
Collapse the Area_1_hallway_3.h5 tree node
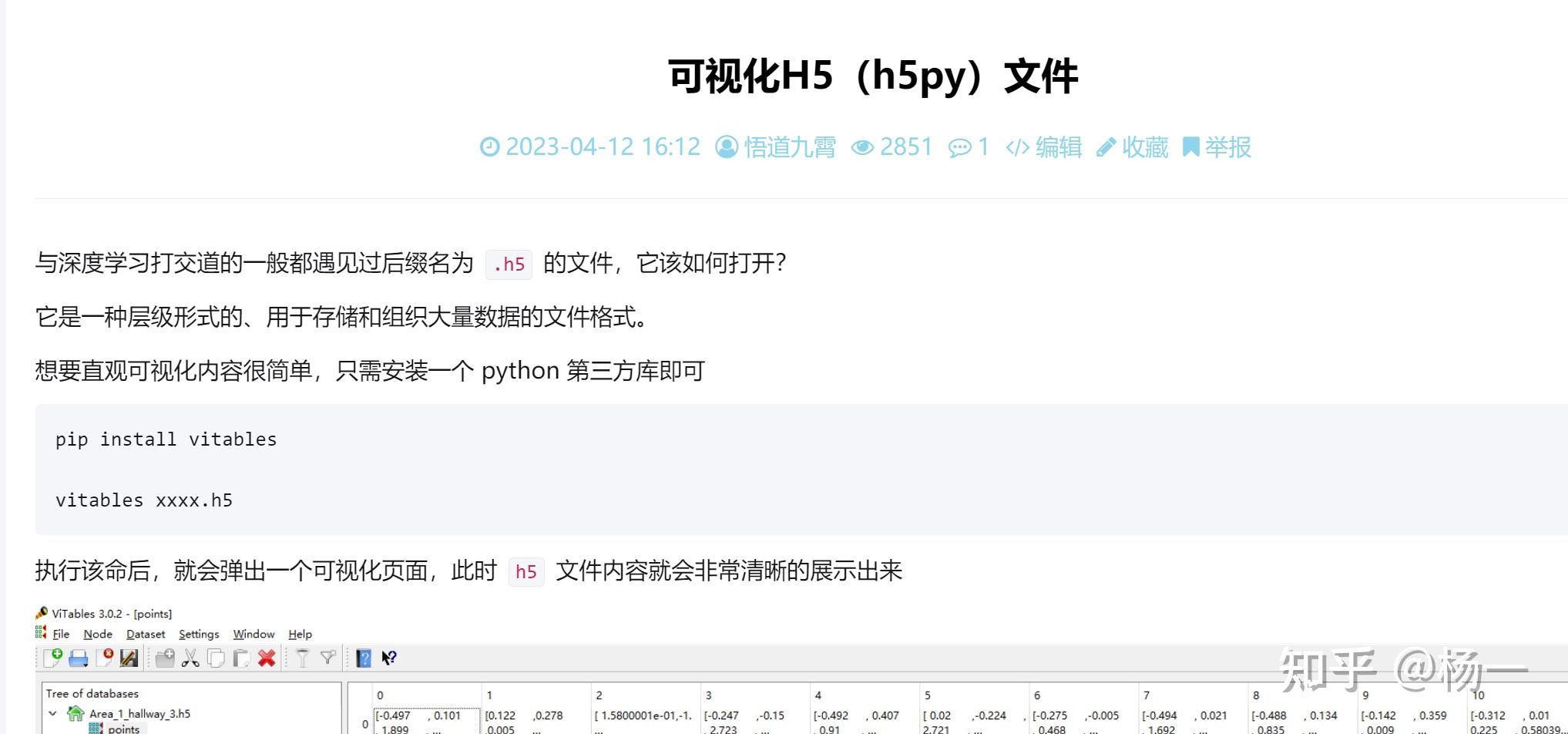coord(52,714)
